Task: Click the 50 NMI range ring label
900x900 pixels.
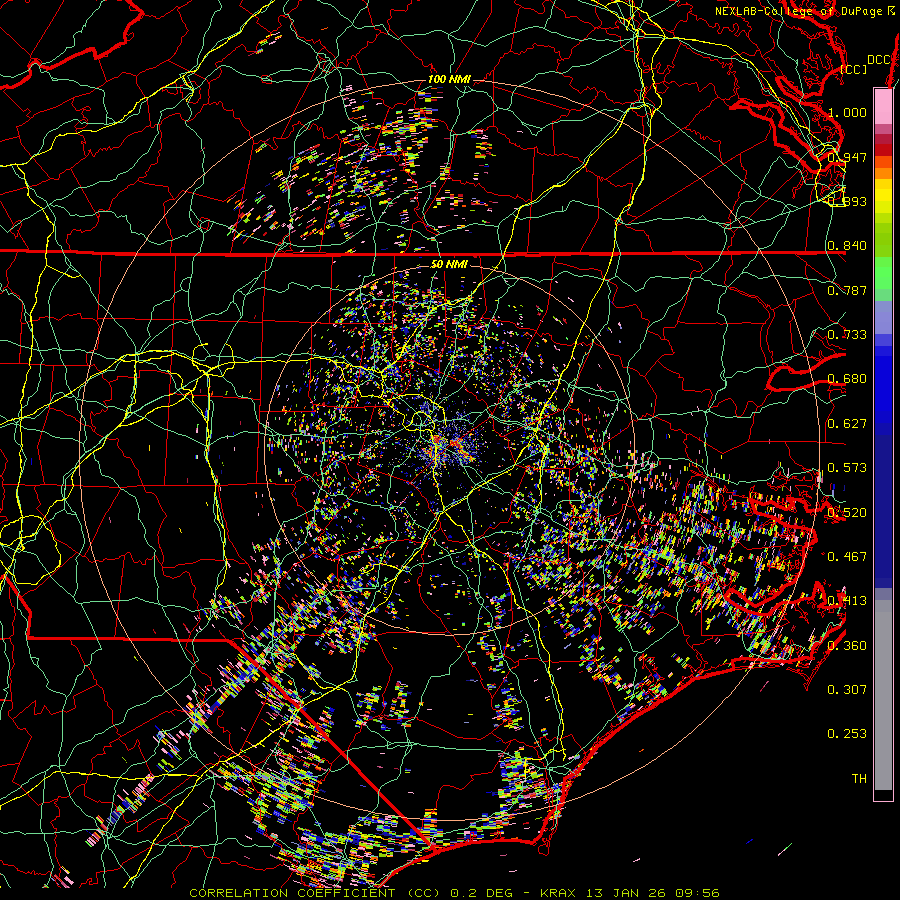Action: [449, 264]
